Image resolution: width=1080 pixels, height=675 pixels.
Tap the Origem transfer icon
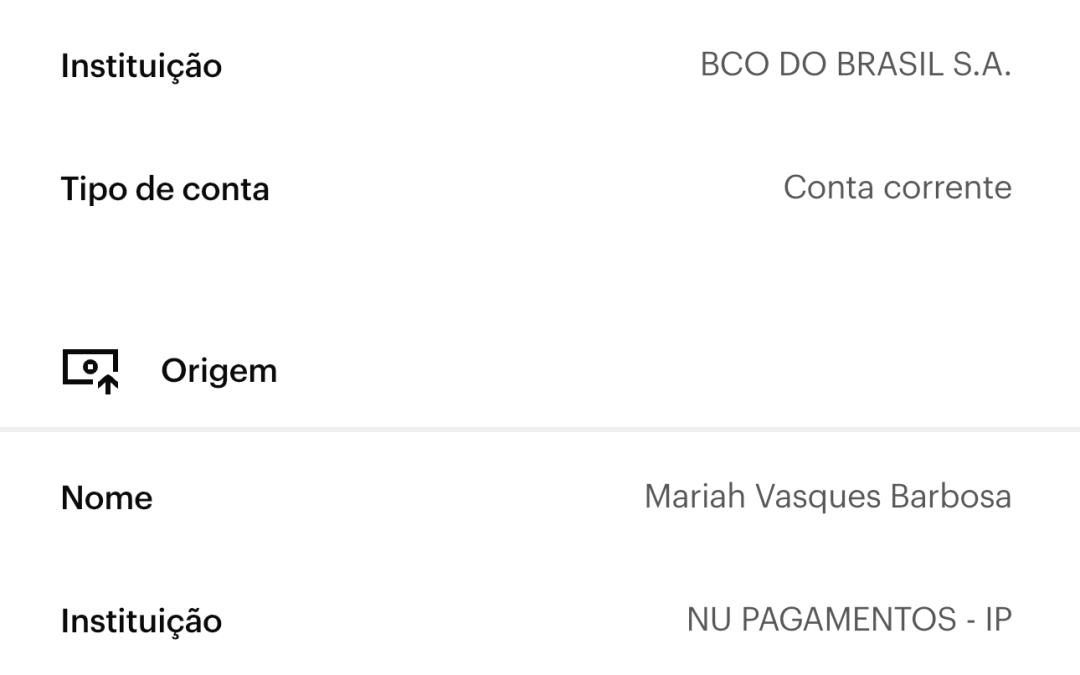[x=90, y=371]
